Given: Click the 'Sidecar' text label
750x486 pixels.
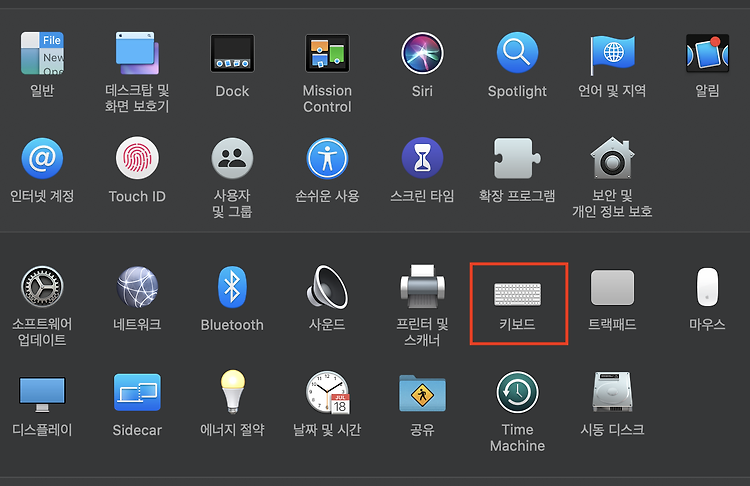Looking at the screenshot, I should (x=137, y=430).
